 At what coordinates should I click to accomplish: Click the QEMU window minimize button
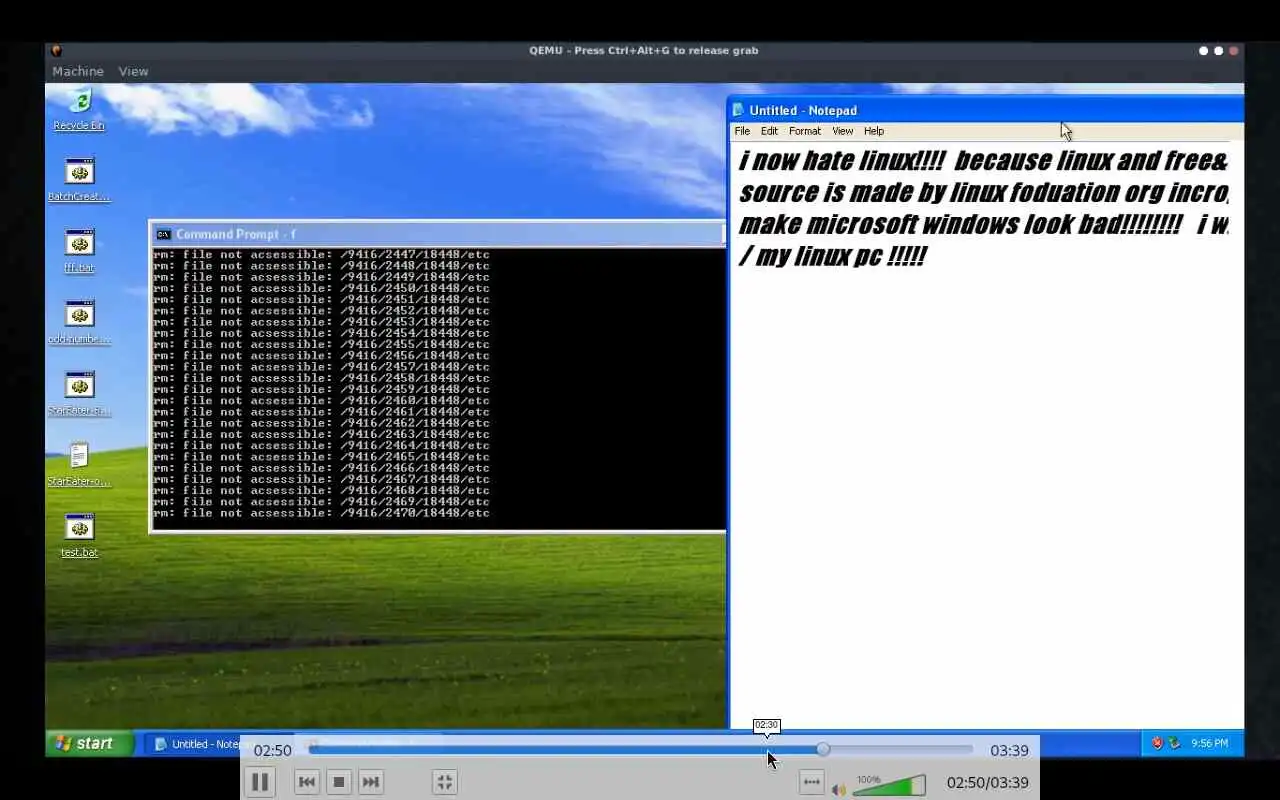[x=1203, y=51]
